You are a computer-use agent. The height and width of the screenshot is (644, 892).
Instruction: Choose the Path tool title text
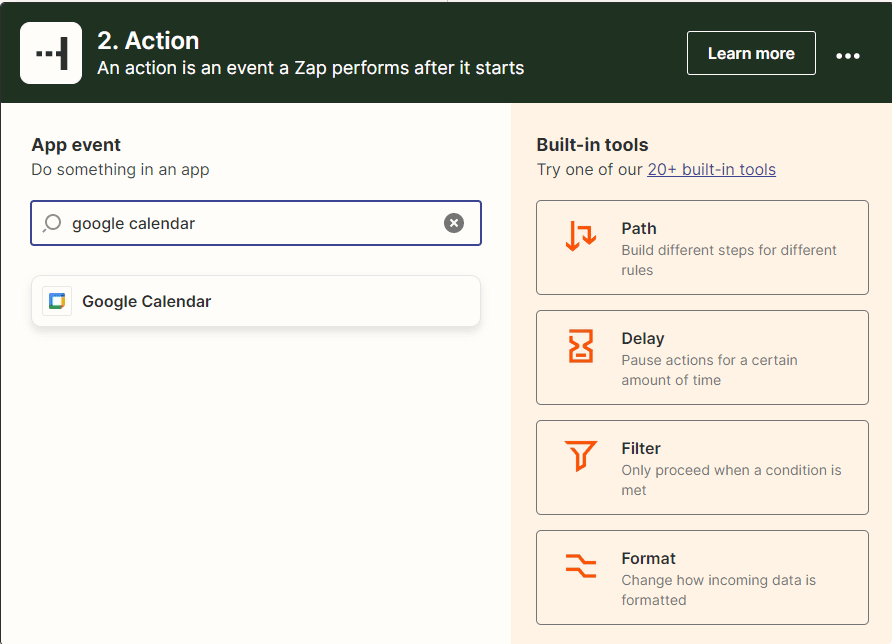pos(639,228)
